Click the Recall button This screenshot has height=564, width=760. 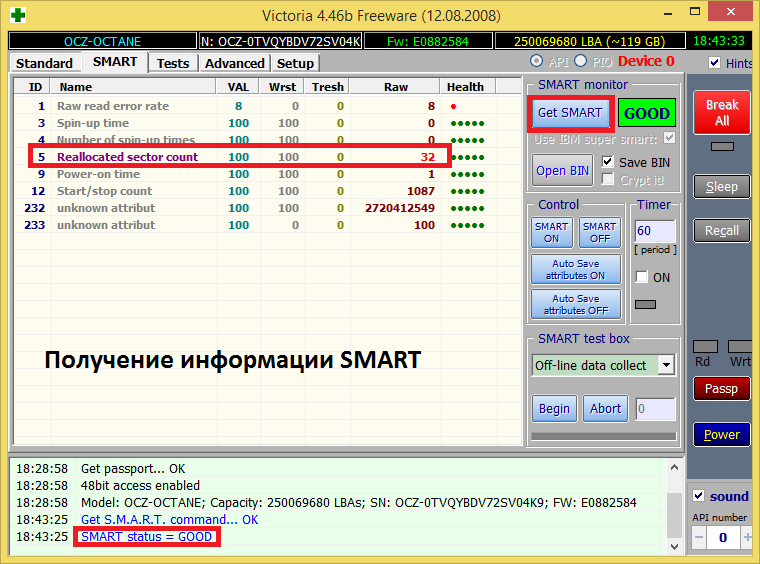(x=722, y=231)
